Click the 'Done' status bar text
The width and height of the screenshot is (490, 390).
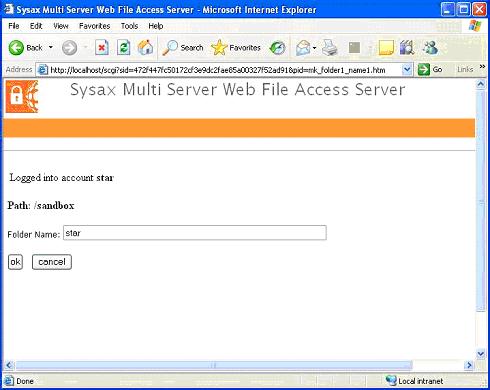pyautogui.click(x=25, y=381)
